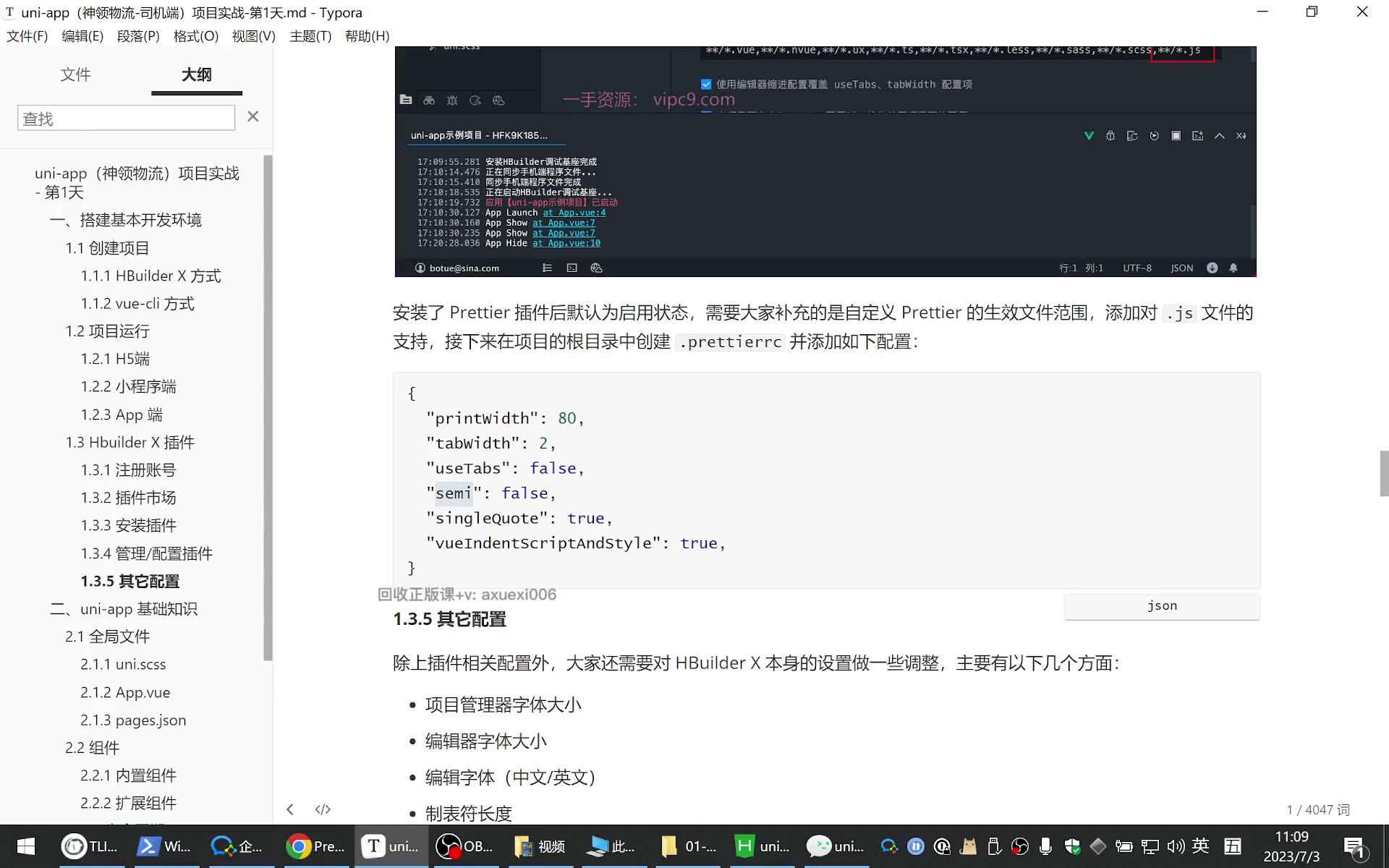Click the Typora taskbar button
This screenshot has height=868, width=1389.
pyautogui.click(x=391, y=846)
